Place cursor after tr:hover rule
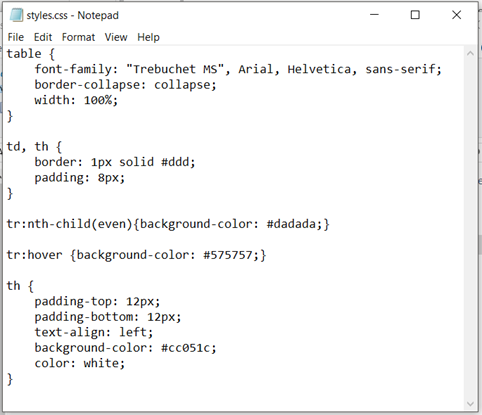 [x=268, y=255]
